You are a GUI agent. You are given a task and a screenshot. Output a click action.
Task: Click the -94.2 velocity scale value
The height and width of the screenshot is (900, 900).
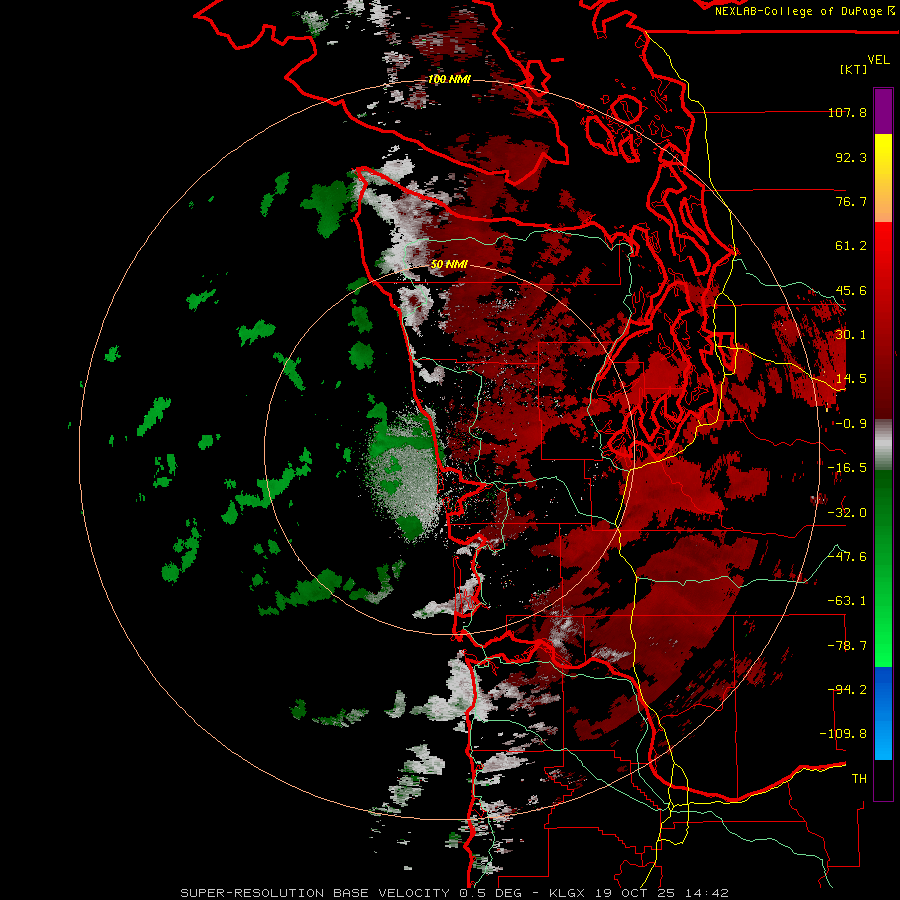(x=847, y=690)
